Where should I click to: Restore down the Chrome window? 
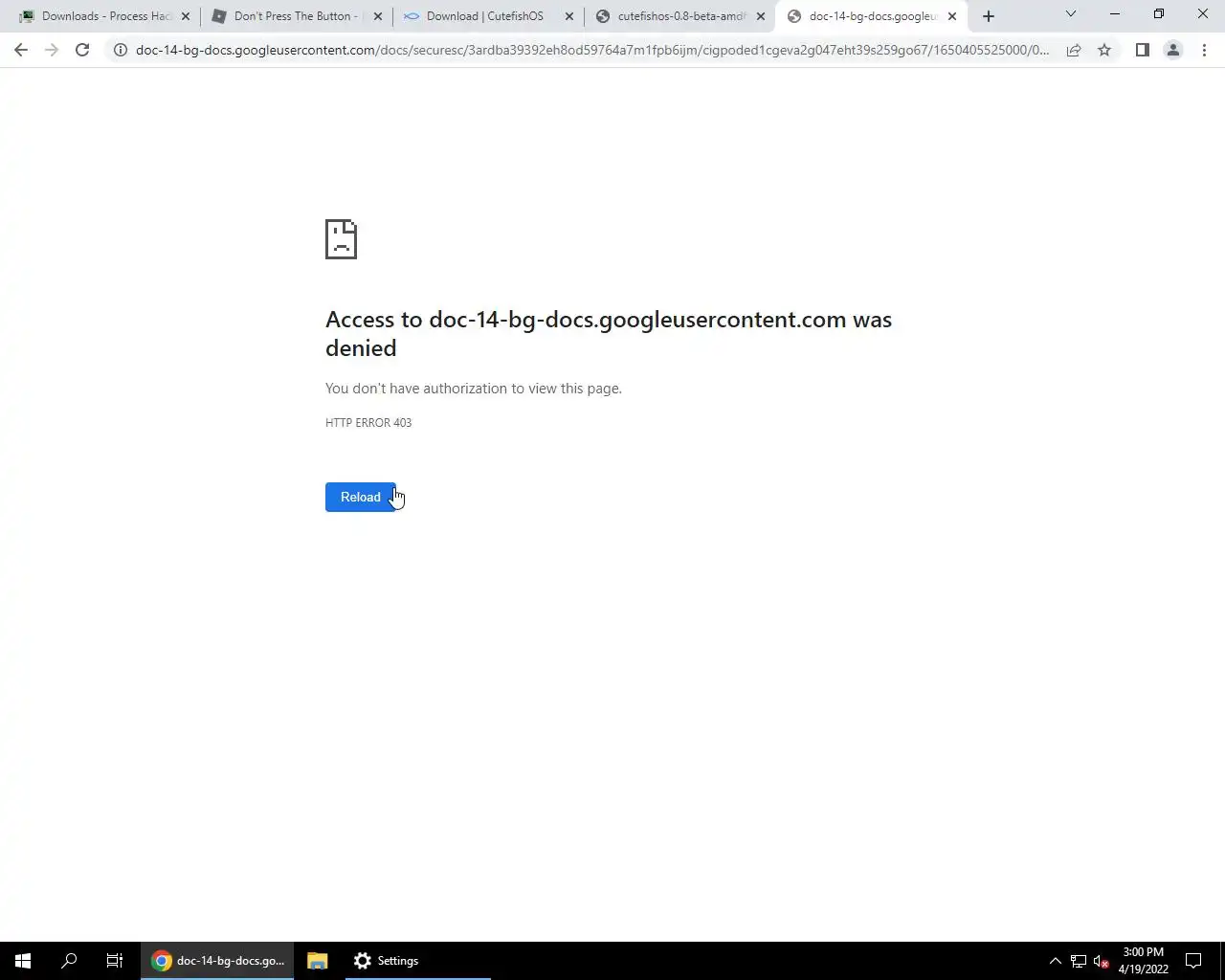point(1159,14)
